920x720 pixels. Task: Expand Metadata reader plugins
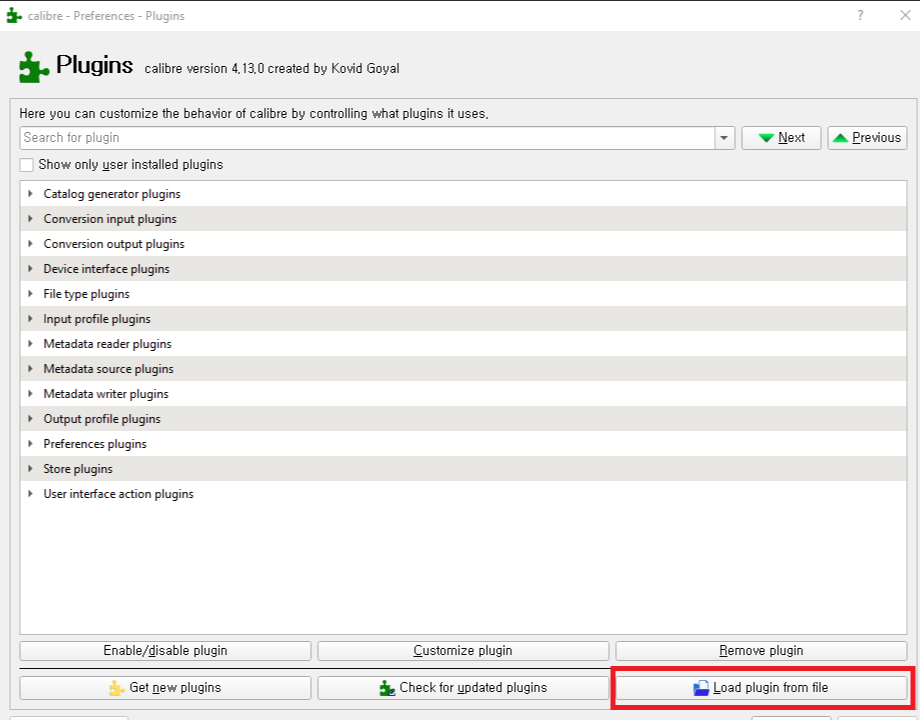click(x=30, y=344)
